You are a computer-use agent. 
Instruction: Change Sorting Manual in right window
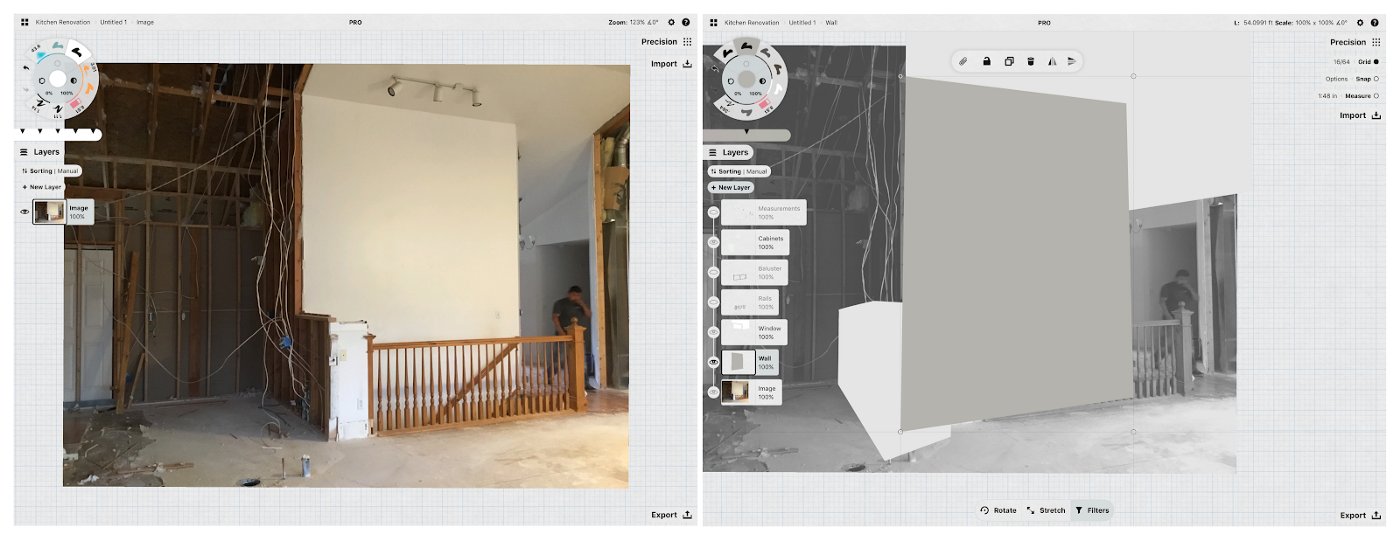739,171
